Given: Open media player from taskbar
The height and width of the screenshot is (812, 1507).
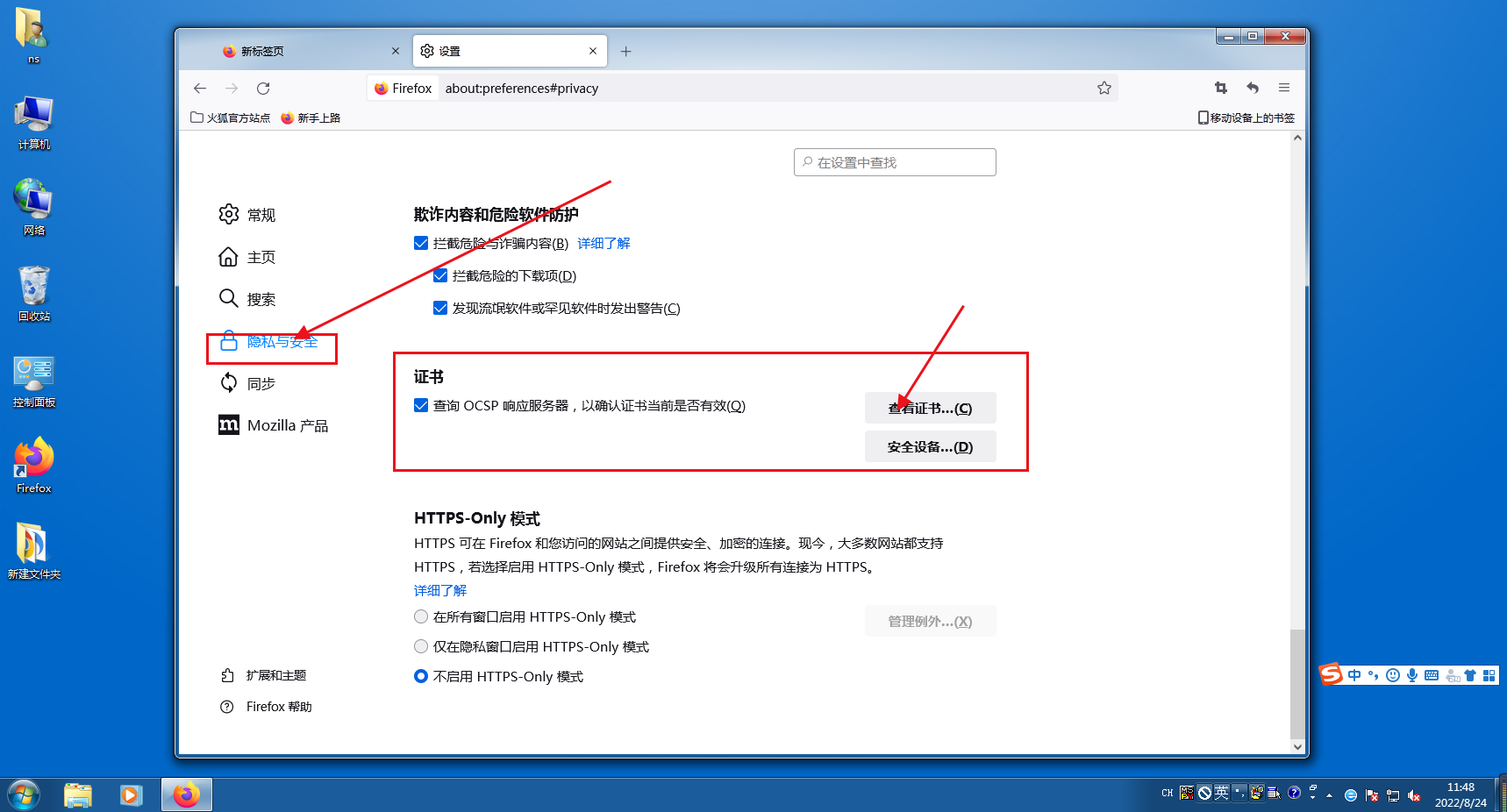Looking at the screenshot, I should click(x=131, y=795).
